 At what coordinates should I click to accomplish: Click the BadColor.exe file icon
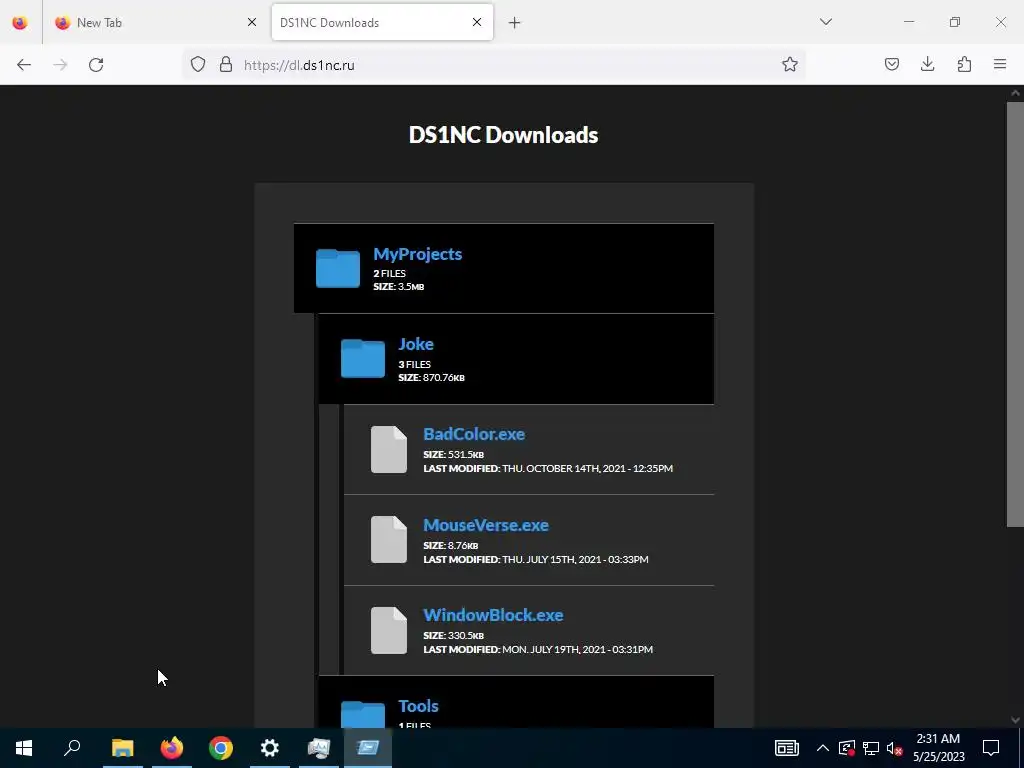tap(389, 449)
